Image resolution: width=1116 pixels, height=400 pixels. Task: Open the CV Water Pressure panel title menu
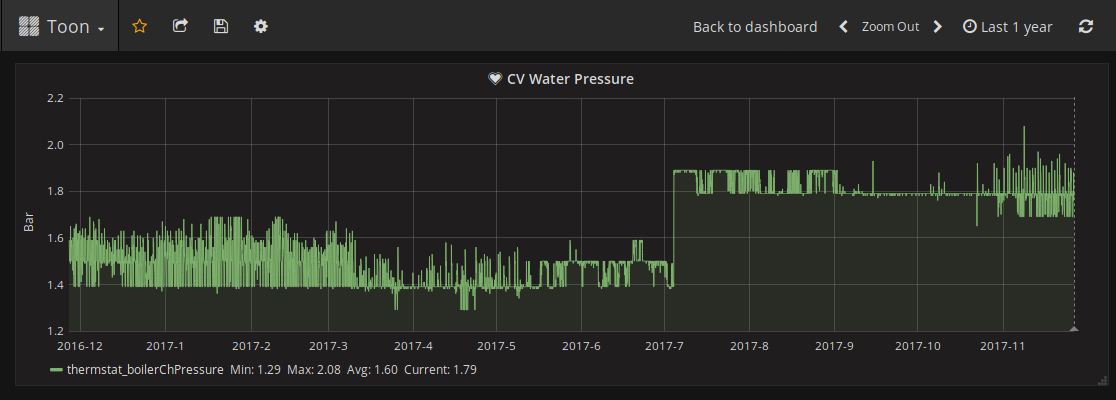pyautogui.click(x=569, y=79)
